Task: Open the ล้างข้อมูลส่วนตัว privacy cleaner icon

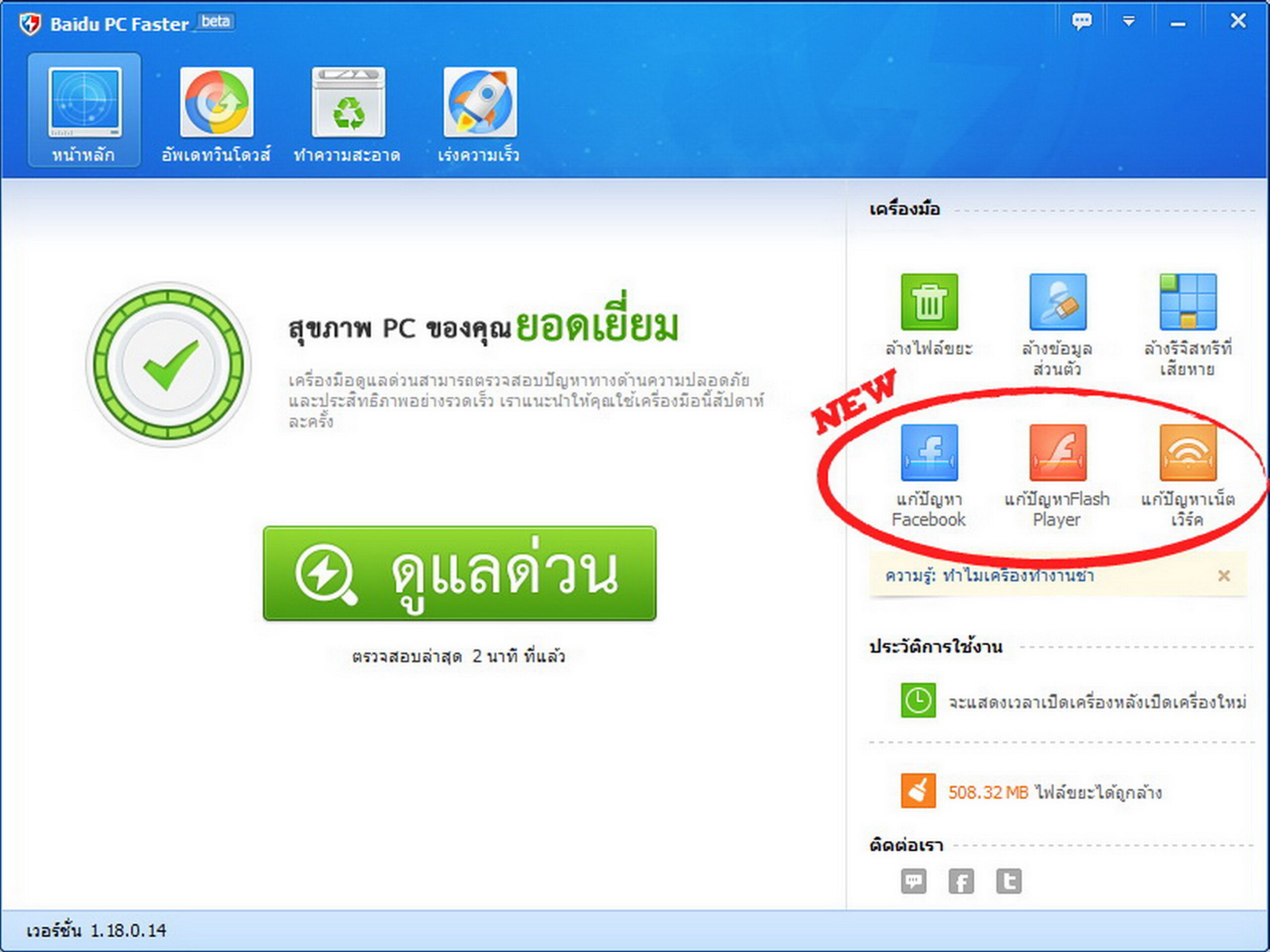Action: point(1057,302)
